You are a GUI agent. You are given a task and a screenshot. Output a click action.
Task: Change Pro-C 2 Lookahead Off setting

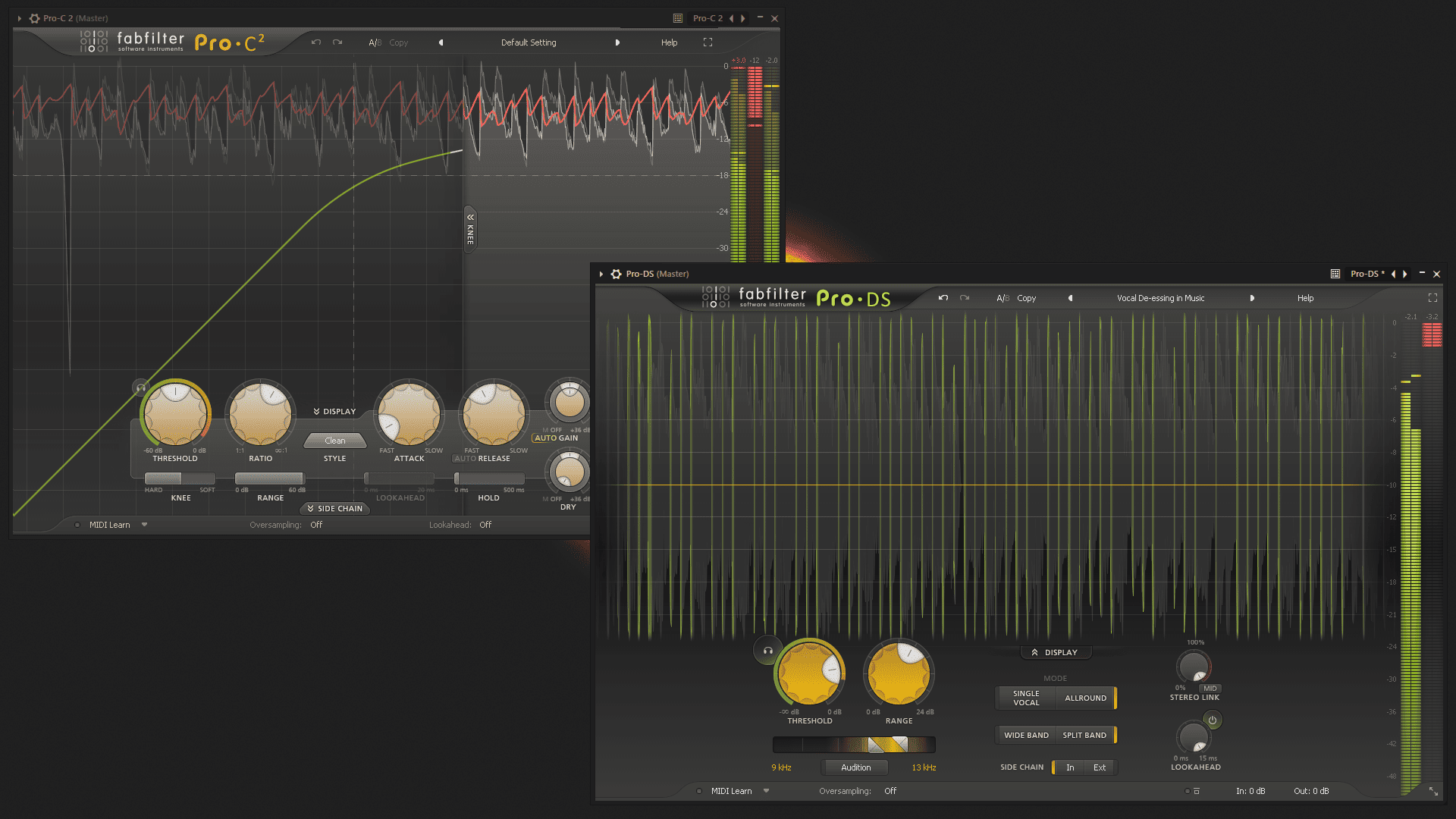[485, 525]
